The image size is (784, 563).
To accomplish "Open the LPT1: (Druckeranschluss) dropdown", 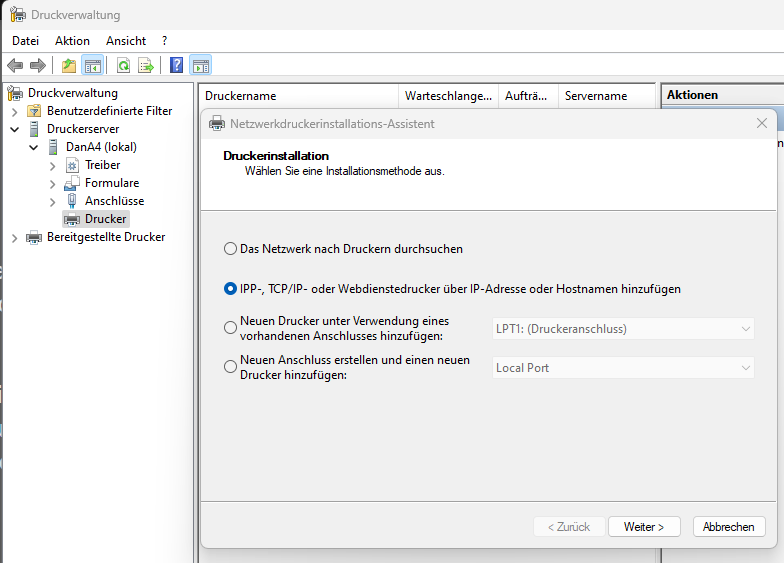I will (623, 329).
